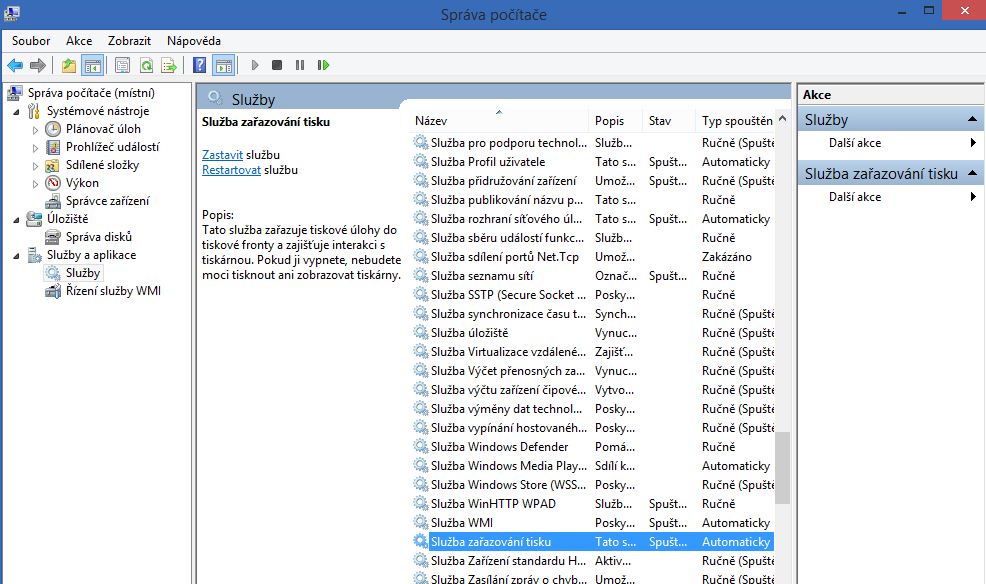Click the Refresh toolbar icon
This screenshot has width=986, height=584.
tap(146, 65)
